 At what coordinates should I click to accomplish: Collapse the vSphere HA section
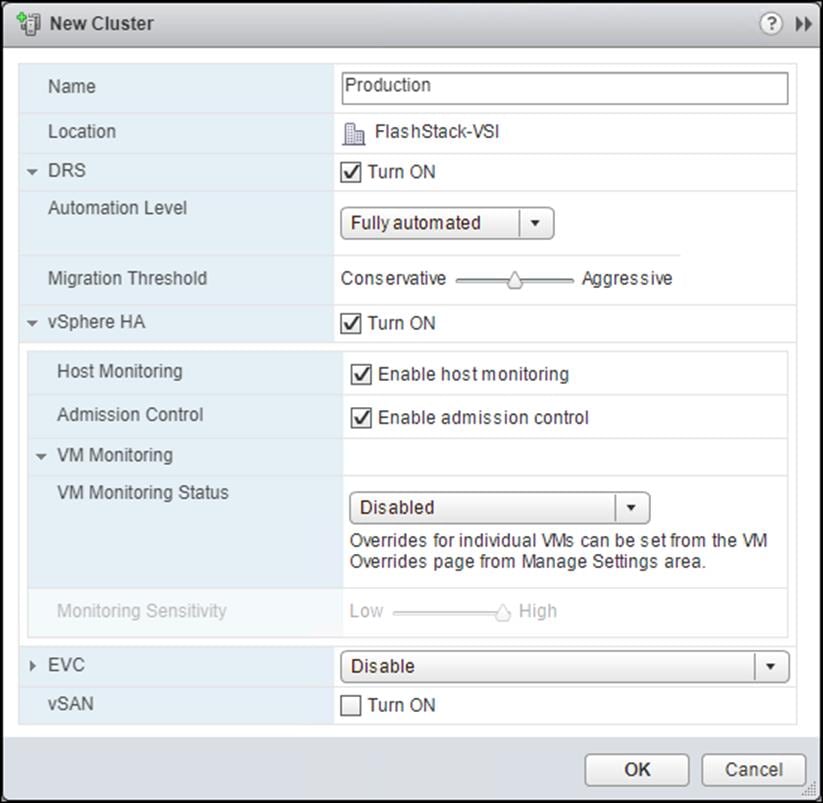click(31, 322)
